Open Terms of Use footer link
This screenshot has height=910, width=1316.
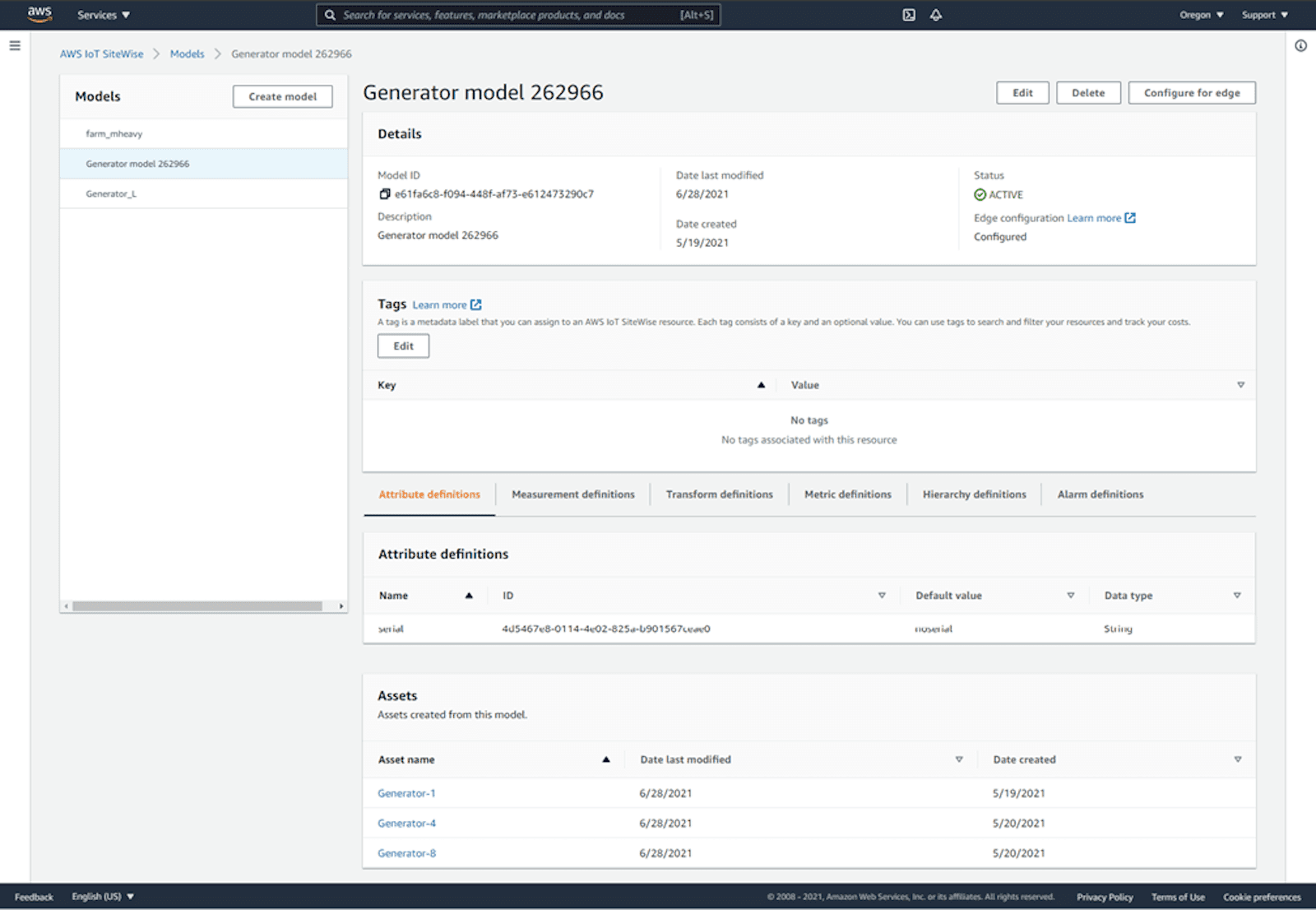click(1178, 897)
